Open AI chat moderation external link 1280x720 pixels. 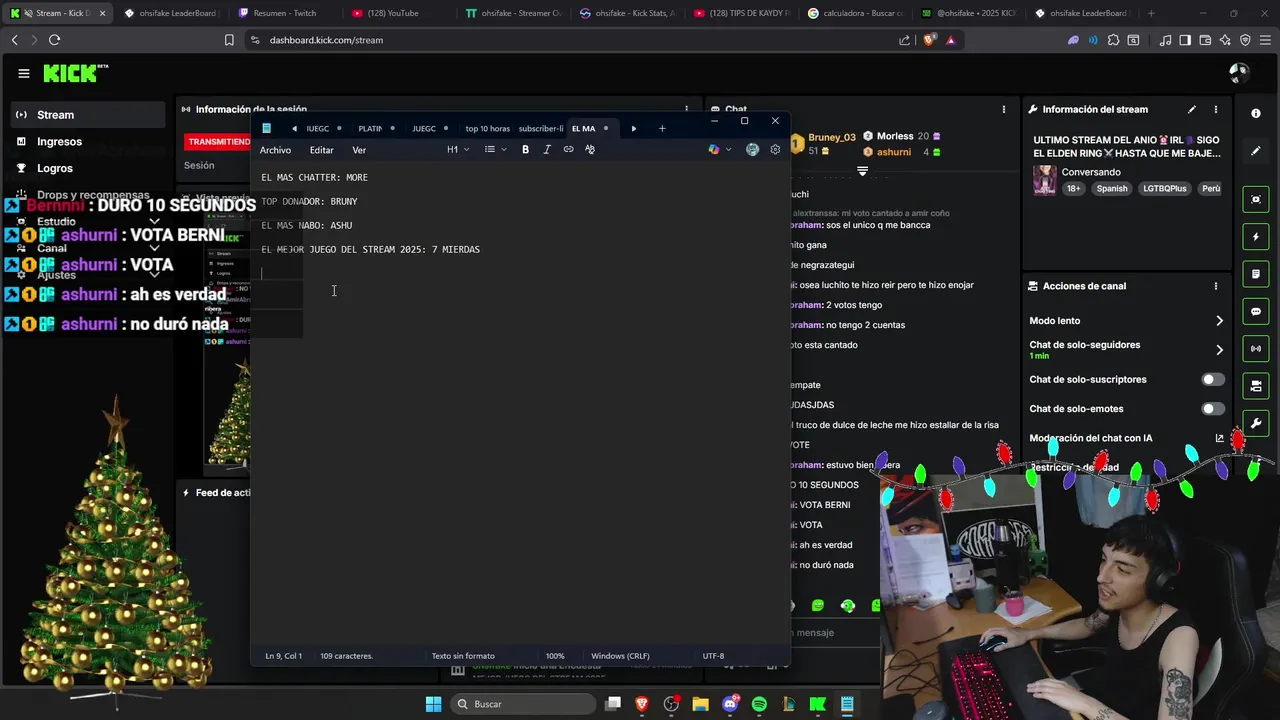[x=1219, y=438]
